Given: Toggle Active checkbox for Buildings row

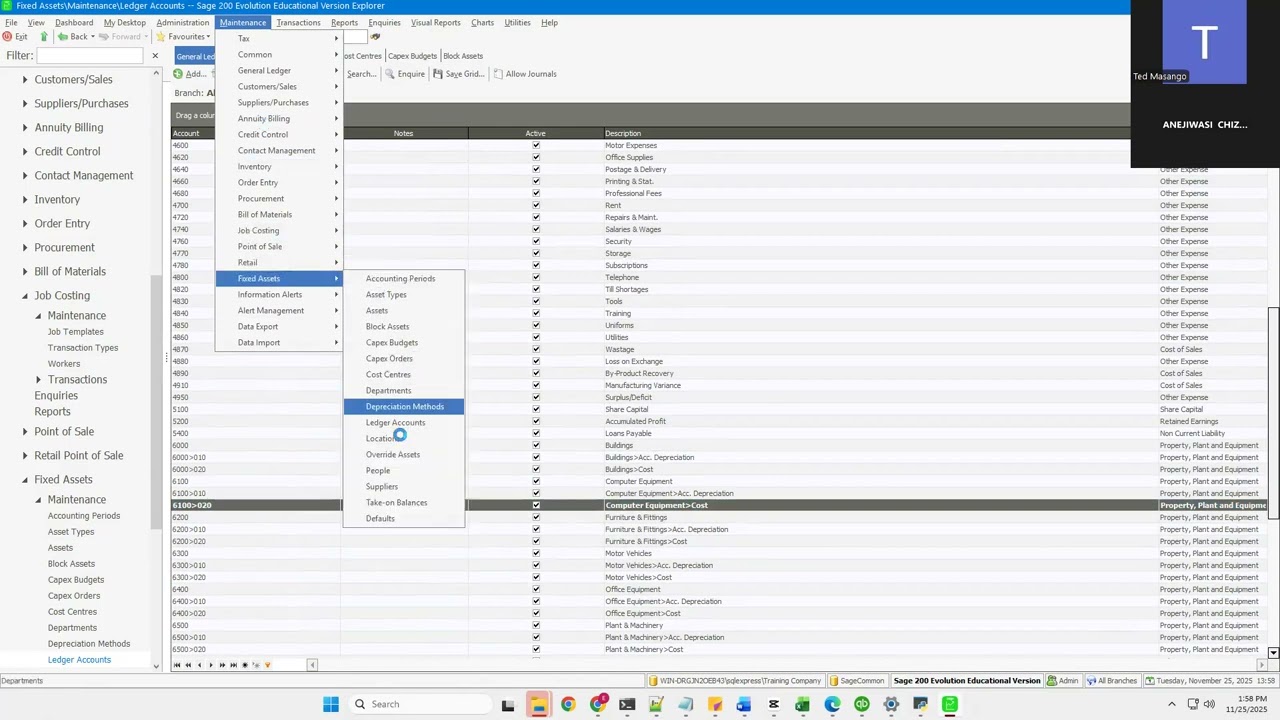Looking at the screenshot, I should [x=535, y=446].
